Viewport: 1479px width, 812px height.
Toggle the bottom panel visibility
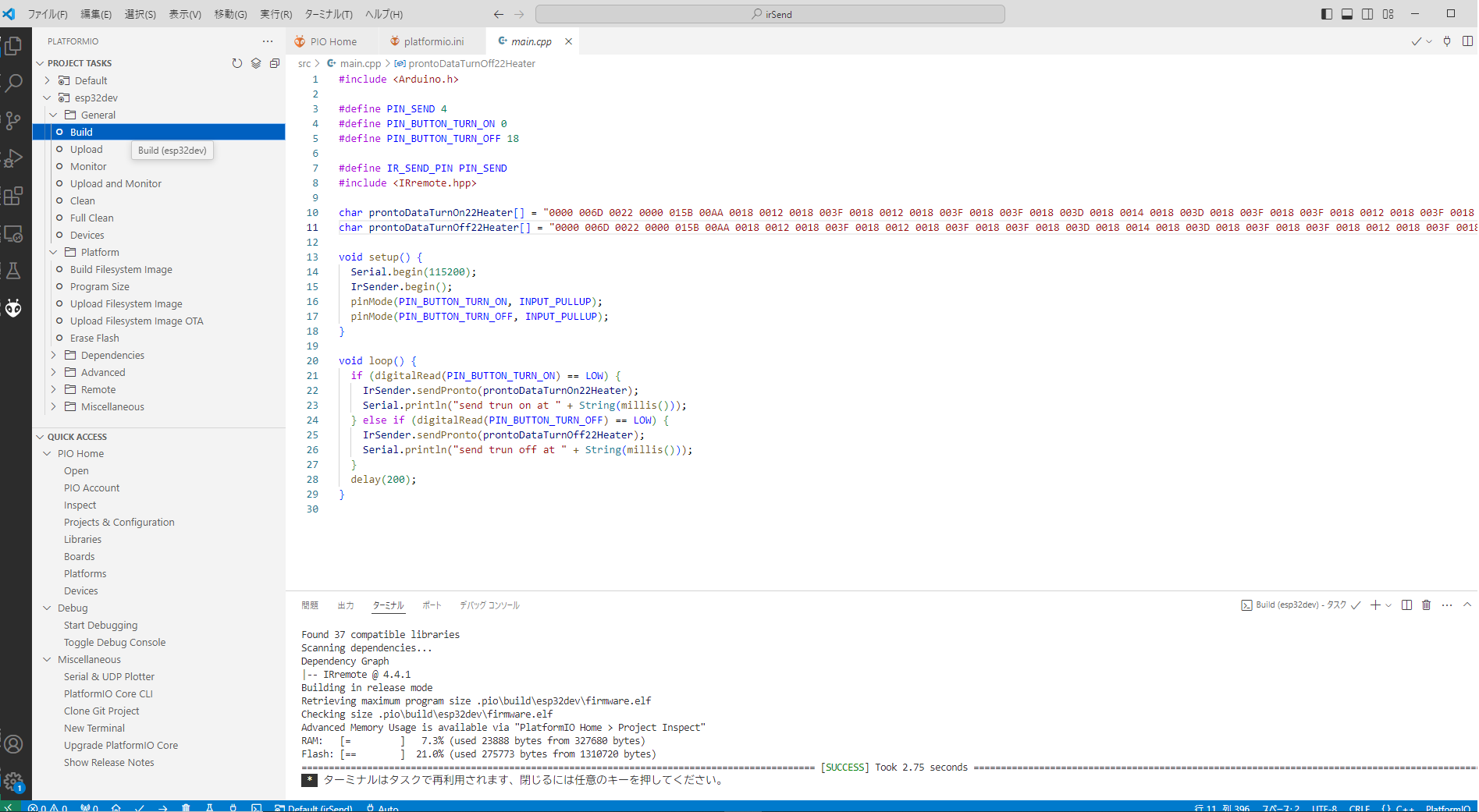pyautogui.click(x=1347, y=14)
